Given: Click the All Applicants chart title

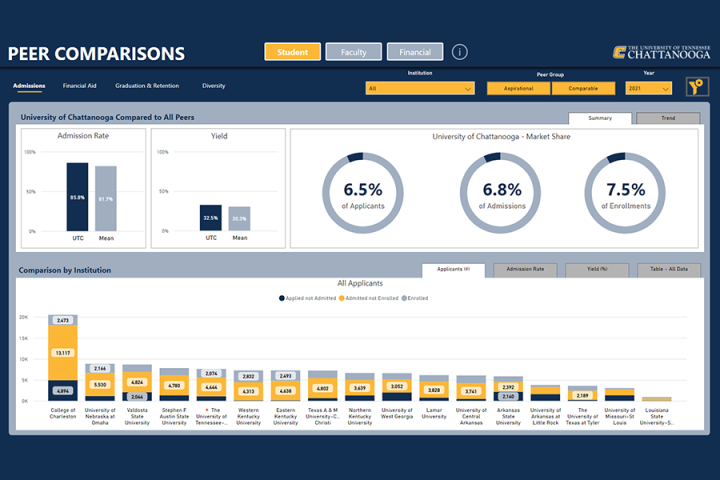Looking at the screenshot, I should coord(360,283).
